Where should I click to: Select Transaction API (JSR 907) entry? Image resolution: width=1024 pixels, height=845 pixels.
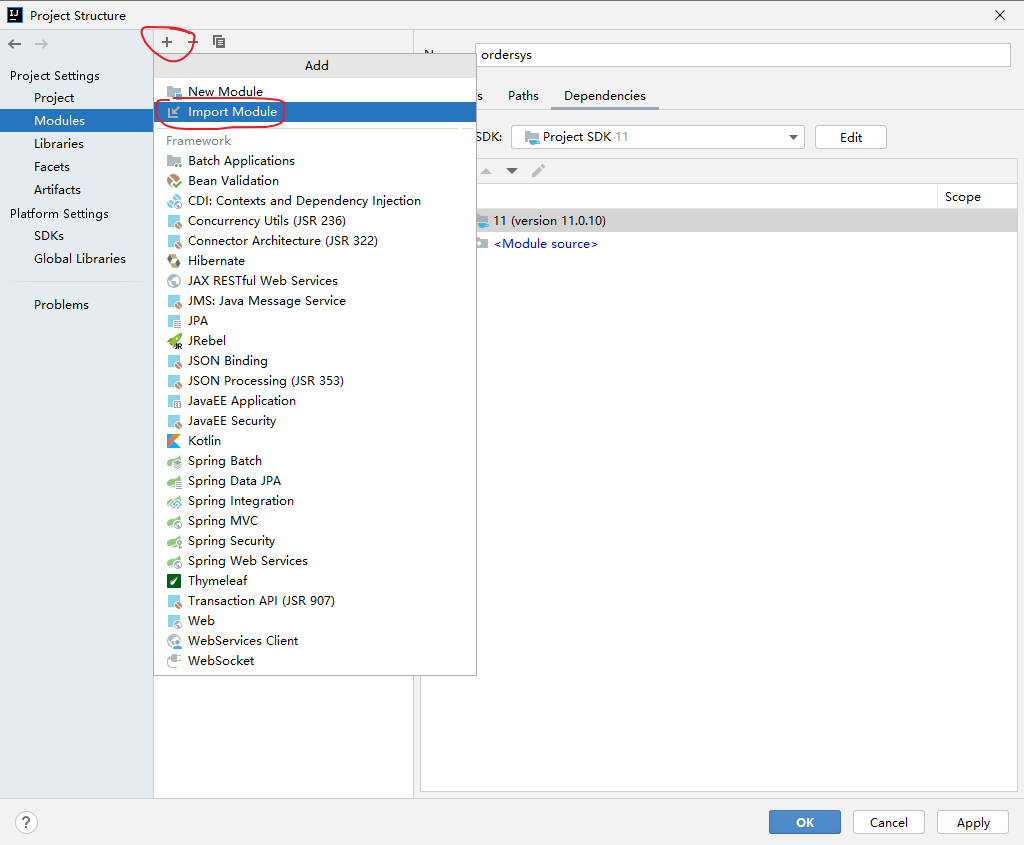[x=315, y=601]
